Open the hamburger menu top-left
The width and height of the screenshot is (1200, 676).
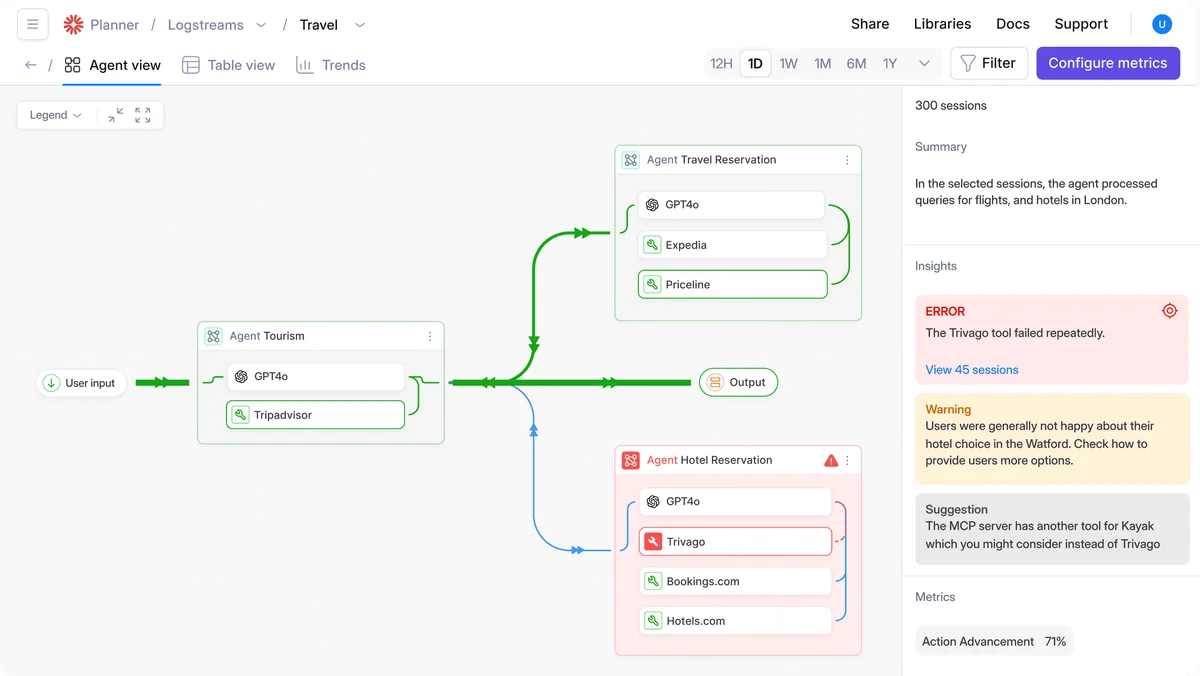coord(32,23)
